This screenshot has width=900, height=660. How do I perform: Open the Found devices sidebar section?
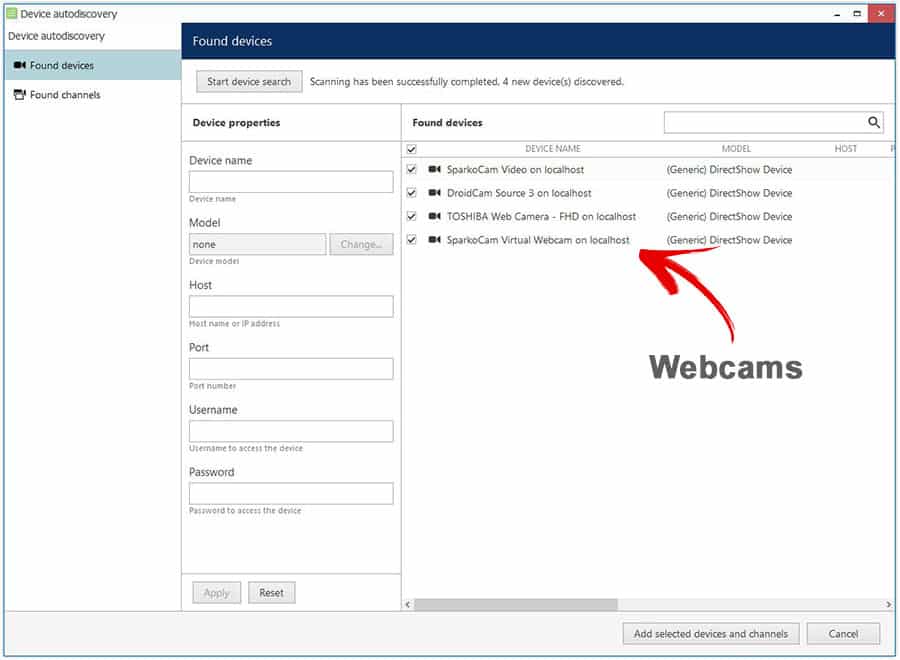point(62,66)
